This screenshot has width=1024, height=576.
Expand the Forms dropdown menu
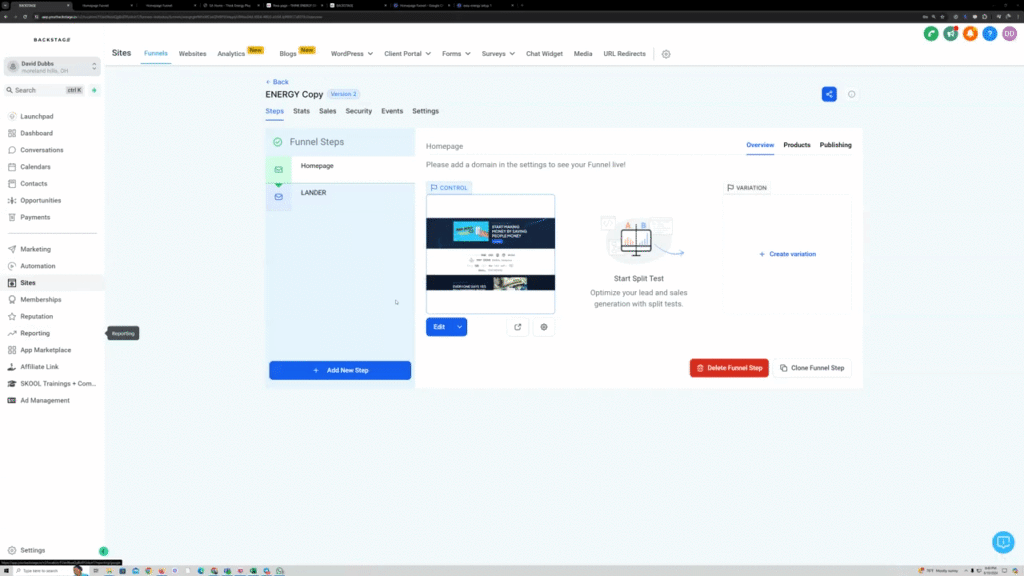(x=456, y=54)
